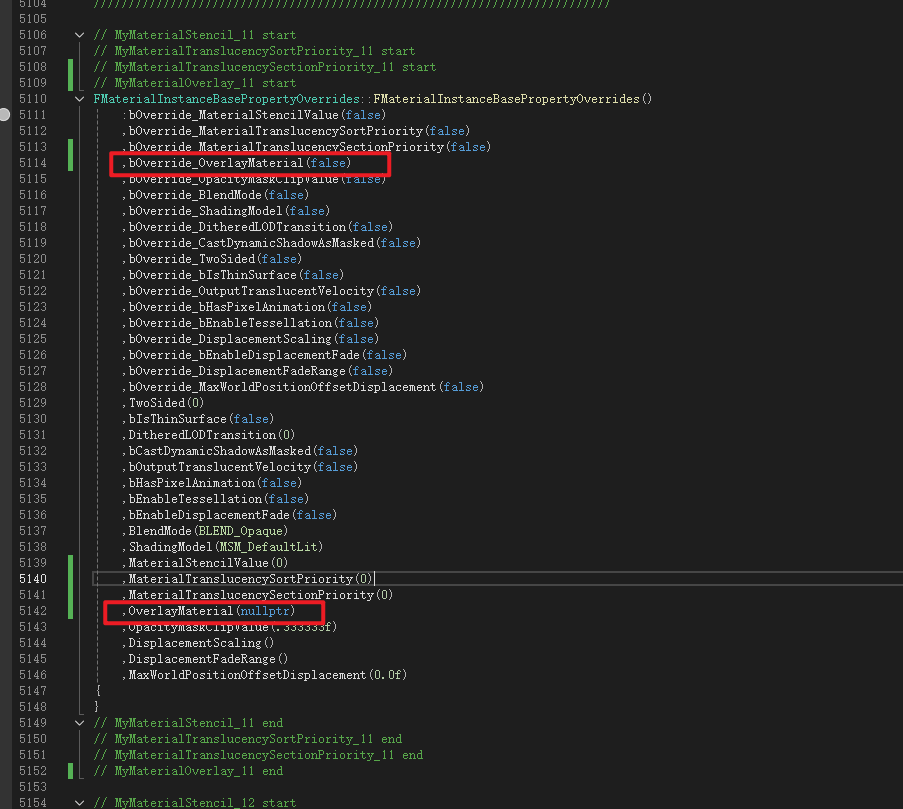This screenshot has height=809, width=903.
Task: Collapse the comment block at line 5106
Action: coord(80,35)
